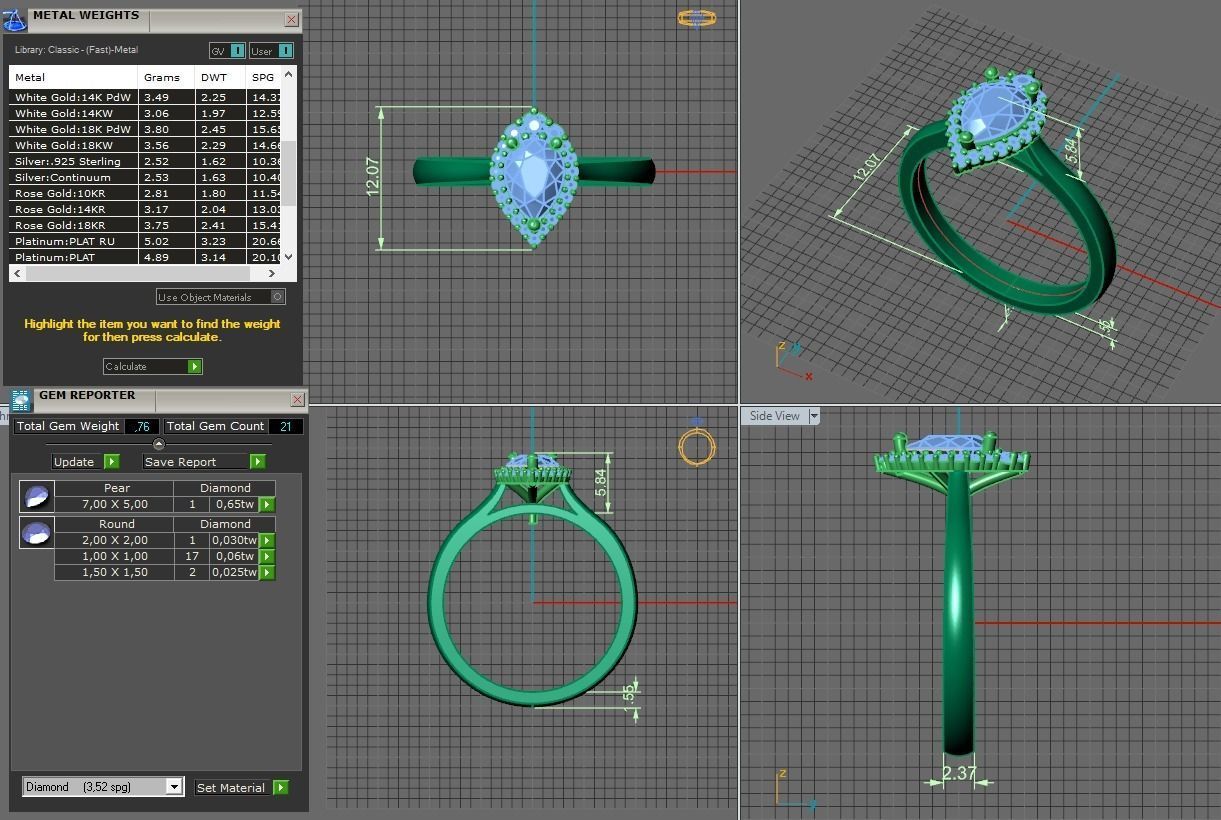Select the Silver:Continuum row
This screenshot has height=820, width=1221.
pos(146,178)
